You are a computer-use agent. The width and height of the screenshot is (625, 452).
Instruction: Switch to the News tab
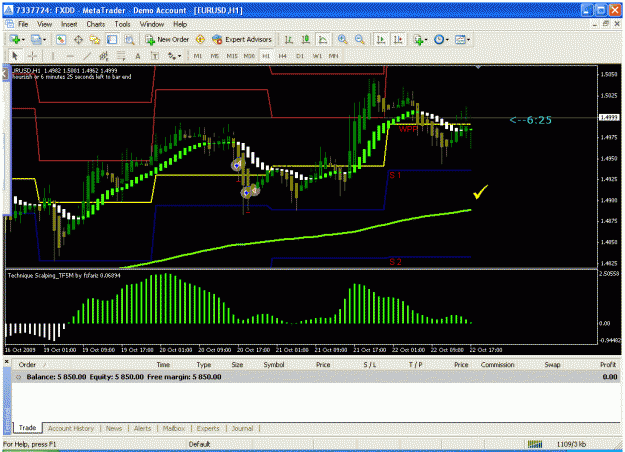tap(114, 428)
